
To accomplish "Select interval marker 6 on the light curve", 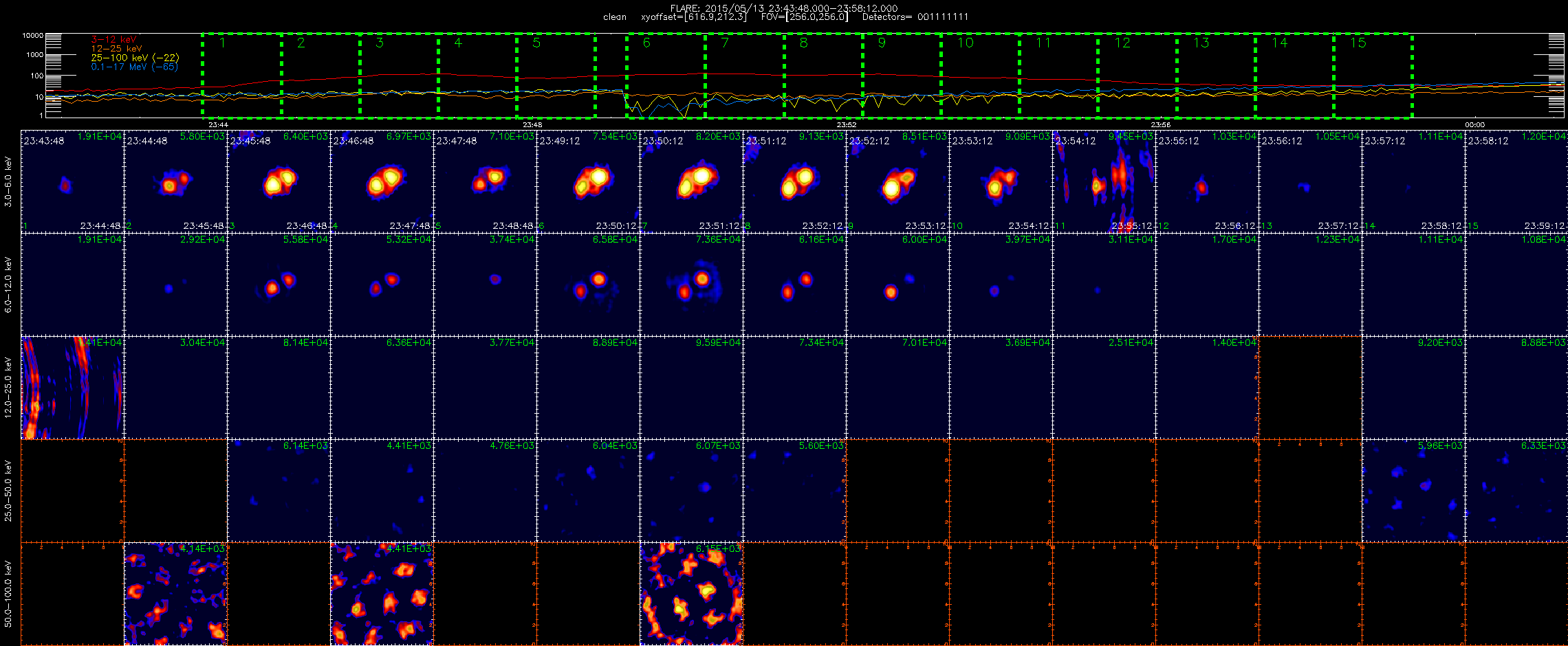I will pos(646,43).
